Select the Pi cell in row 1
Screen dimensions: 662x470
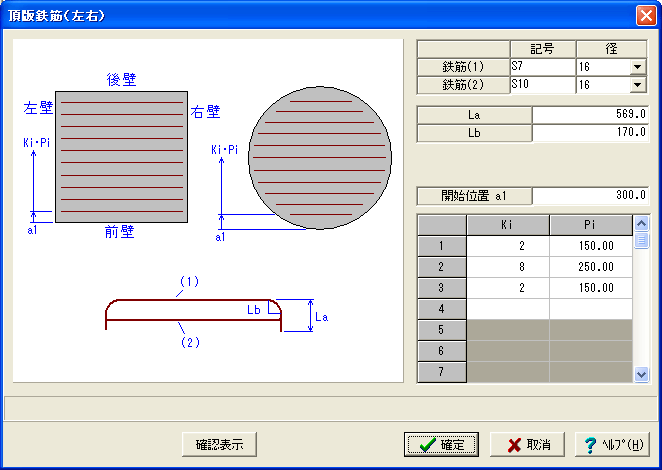pos(591,246)
